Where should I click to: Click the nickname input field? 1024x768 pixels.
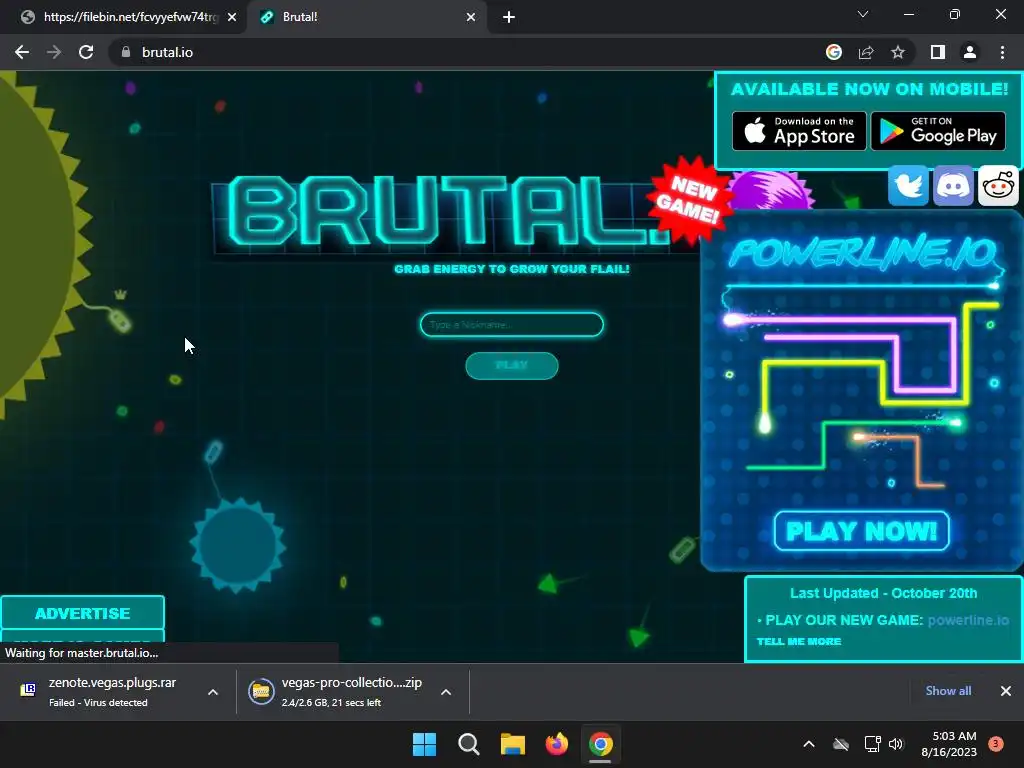coord(512,325)
